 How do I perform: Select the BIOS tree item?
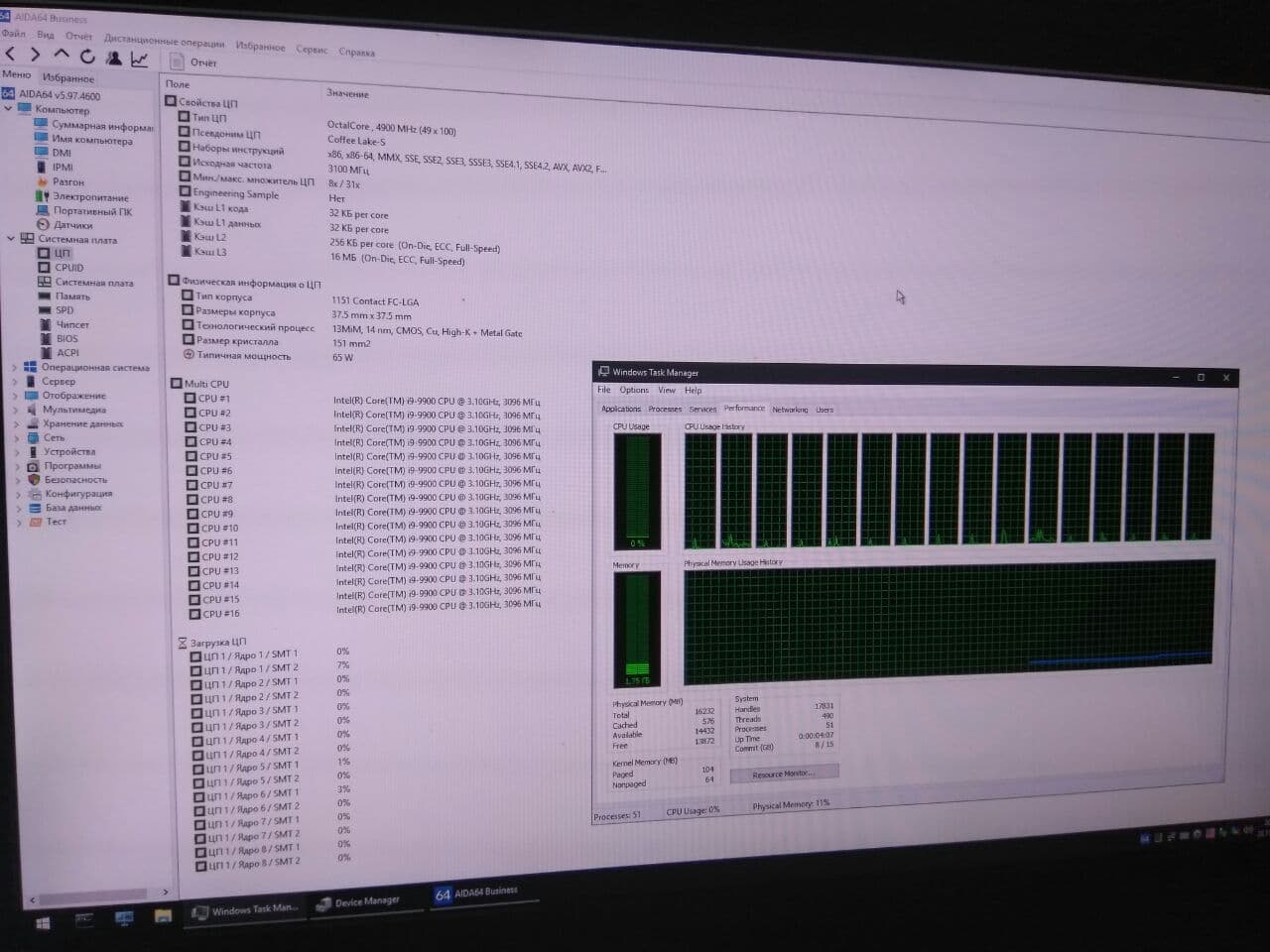tap(67, 338)
